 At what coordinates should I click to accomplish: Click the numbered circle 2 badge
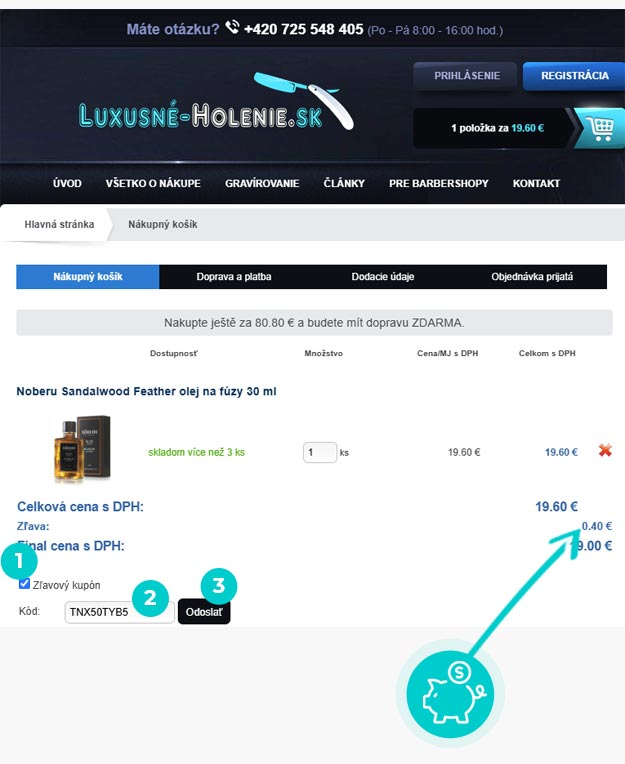point(150,598)
